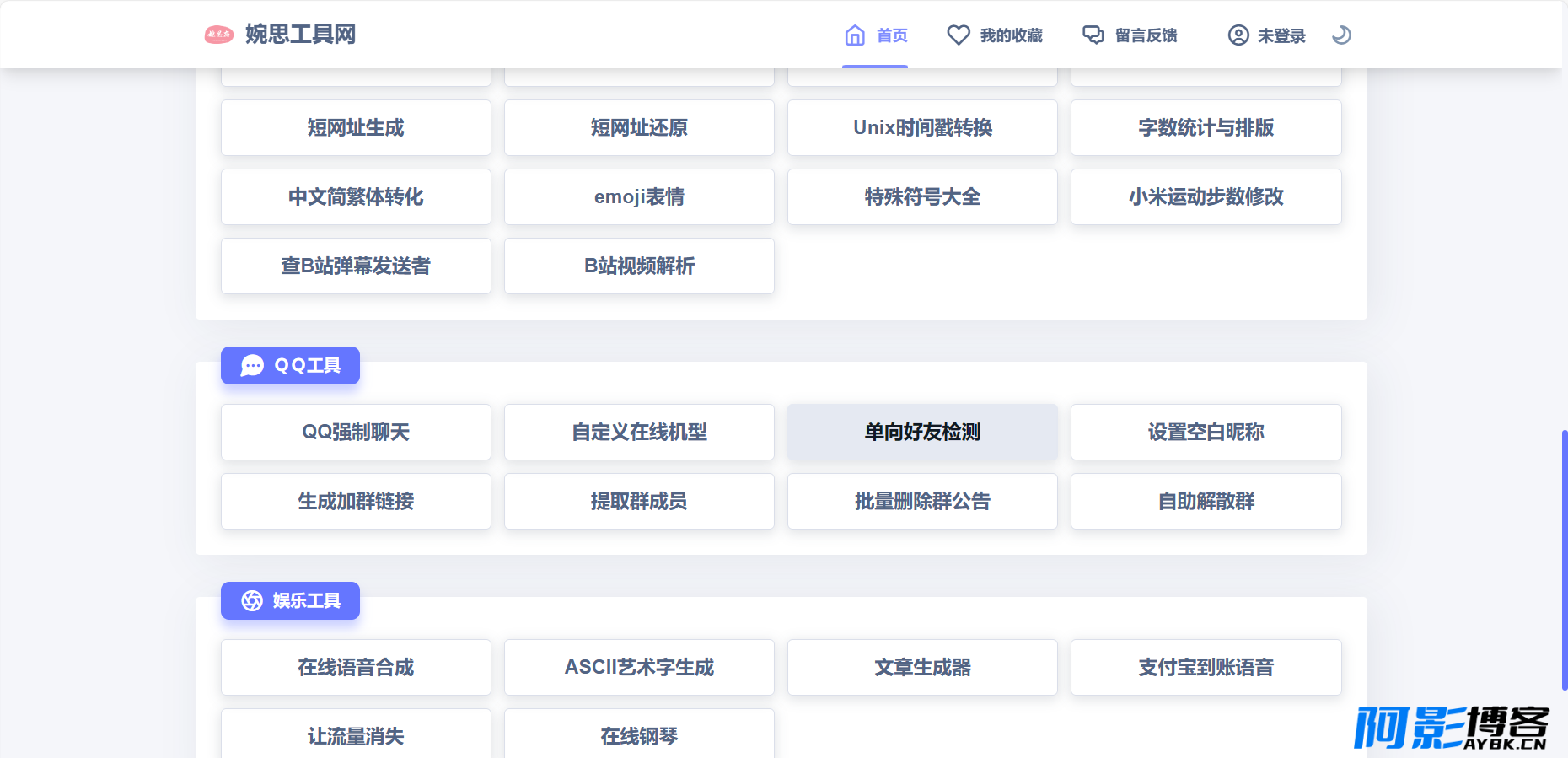Open the 短网址生成 tool
Screen dimensions: 1568x758
tap(356, 127)
